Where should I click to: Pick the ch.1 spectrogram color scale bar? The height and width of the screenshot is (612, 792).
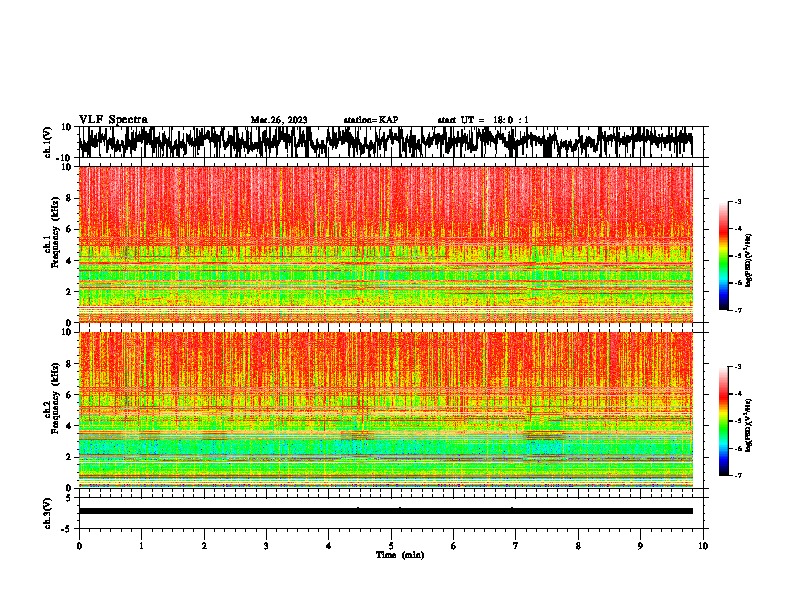[723, 256]
